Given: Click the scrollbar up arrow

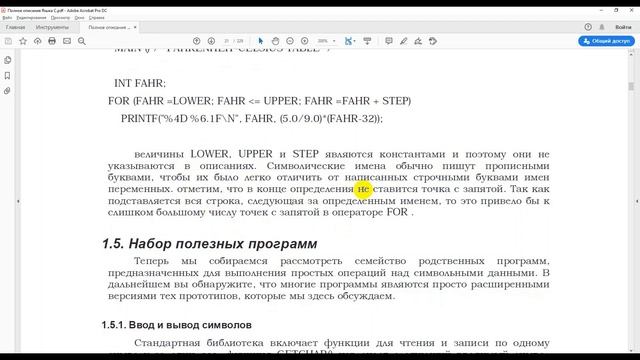Looking at the screenshot, I should click(631, 54).
